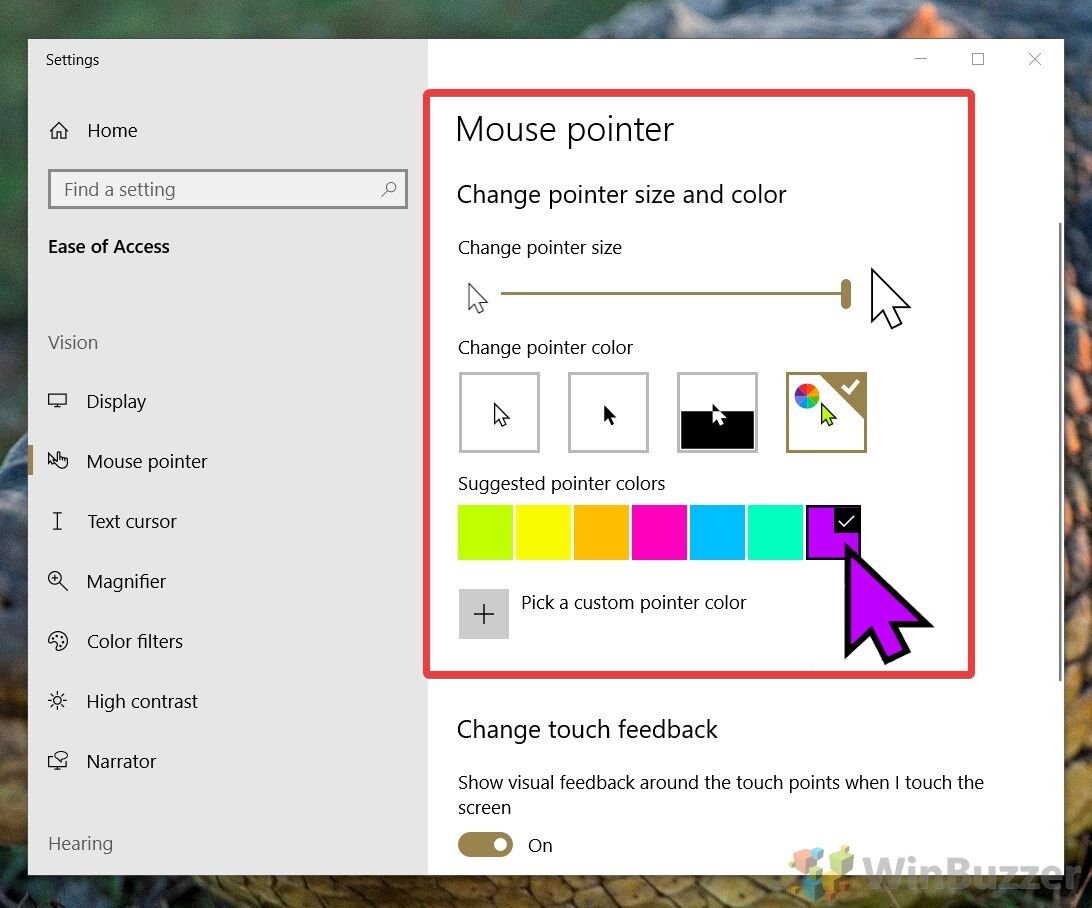Screen dimensions: 1092x908
Task: Select the white pointer color option
Action: [x=500, y=413]
